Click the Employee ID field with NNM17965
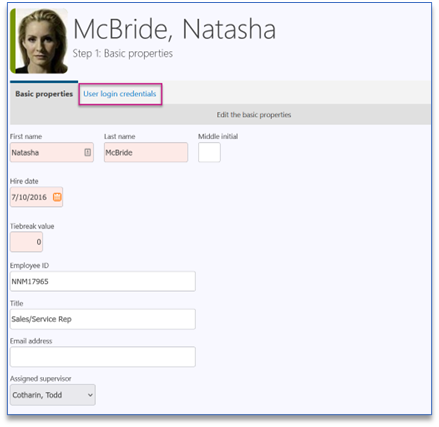Image resolution: width=439 pixels, height=427 pixels. coord(103,281)
